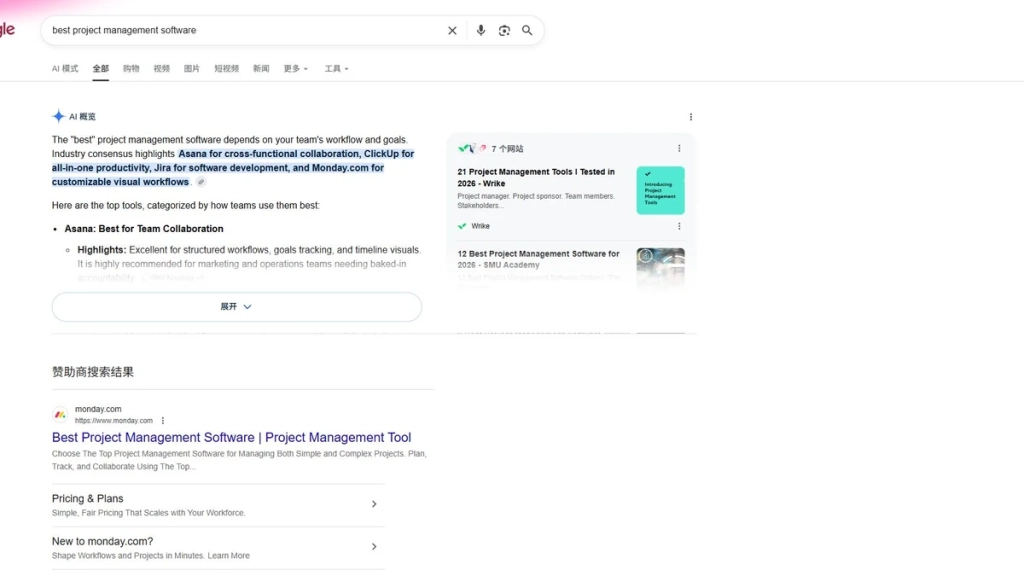Expand the Pricing & Plans chevron
Screen dimensions: 1024x576
point(374,504)
